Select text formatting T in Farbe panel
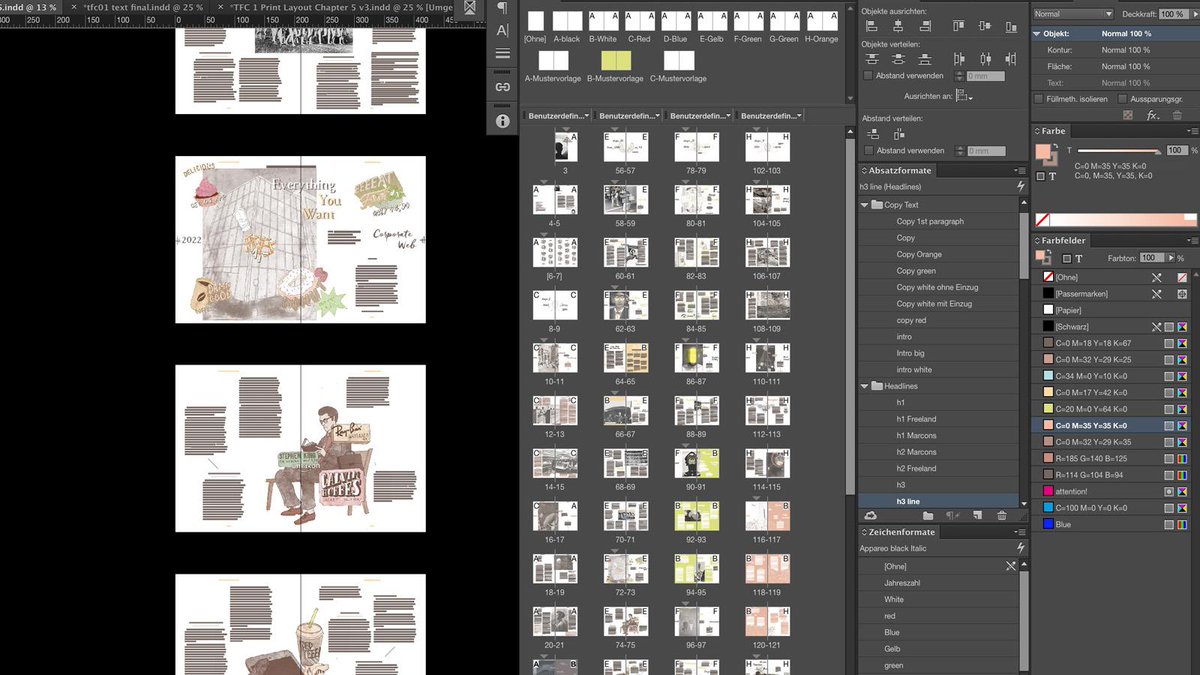This screenshot has width=1200, height=675. coord(1052,176)
